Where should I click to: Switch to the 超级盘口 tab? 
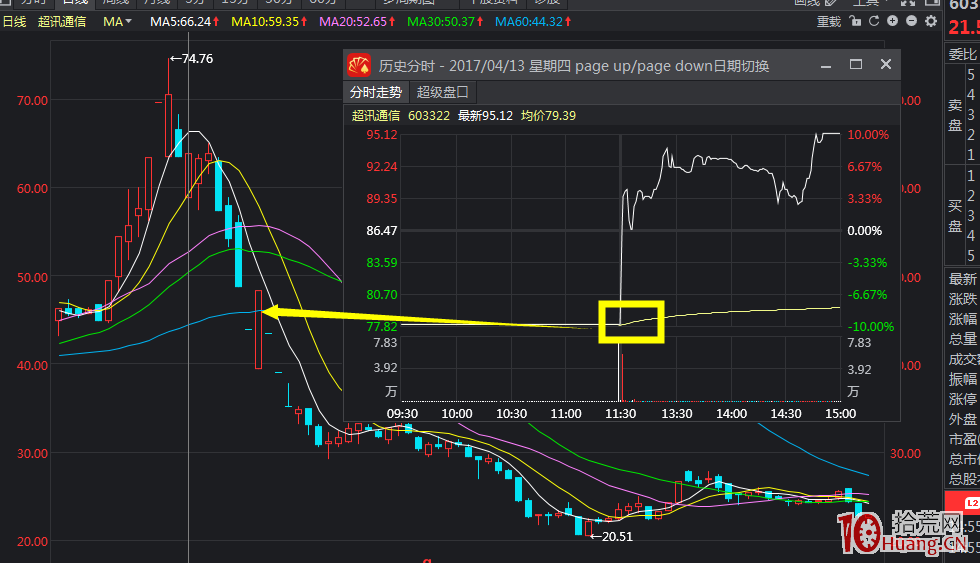pyautogui.click(x=442, y=92)
